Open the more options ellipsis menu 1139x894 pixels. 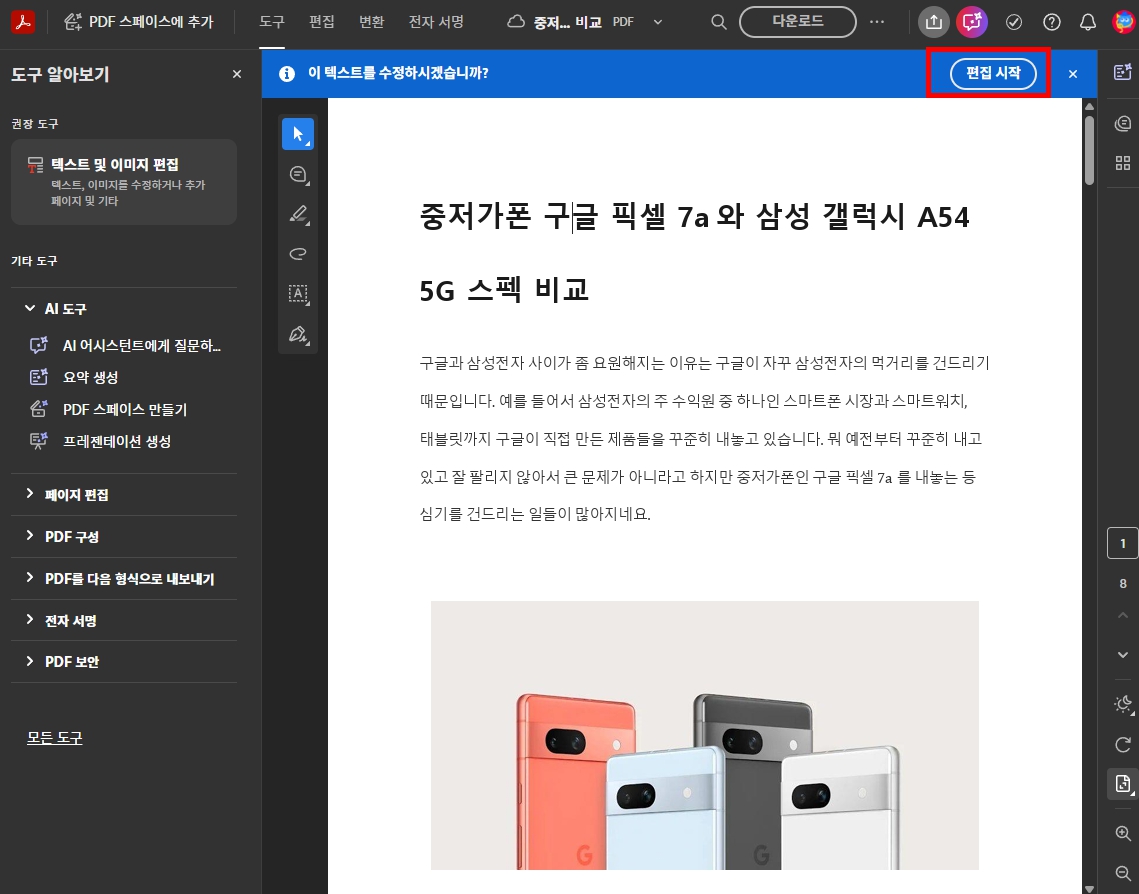pyautogui.click(x=877, y=22)
